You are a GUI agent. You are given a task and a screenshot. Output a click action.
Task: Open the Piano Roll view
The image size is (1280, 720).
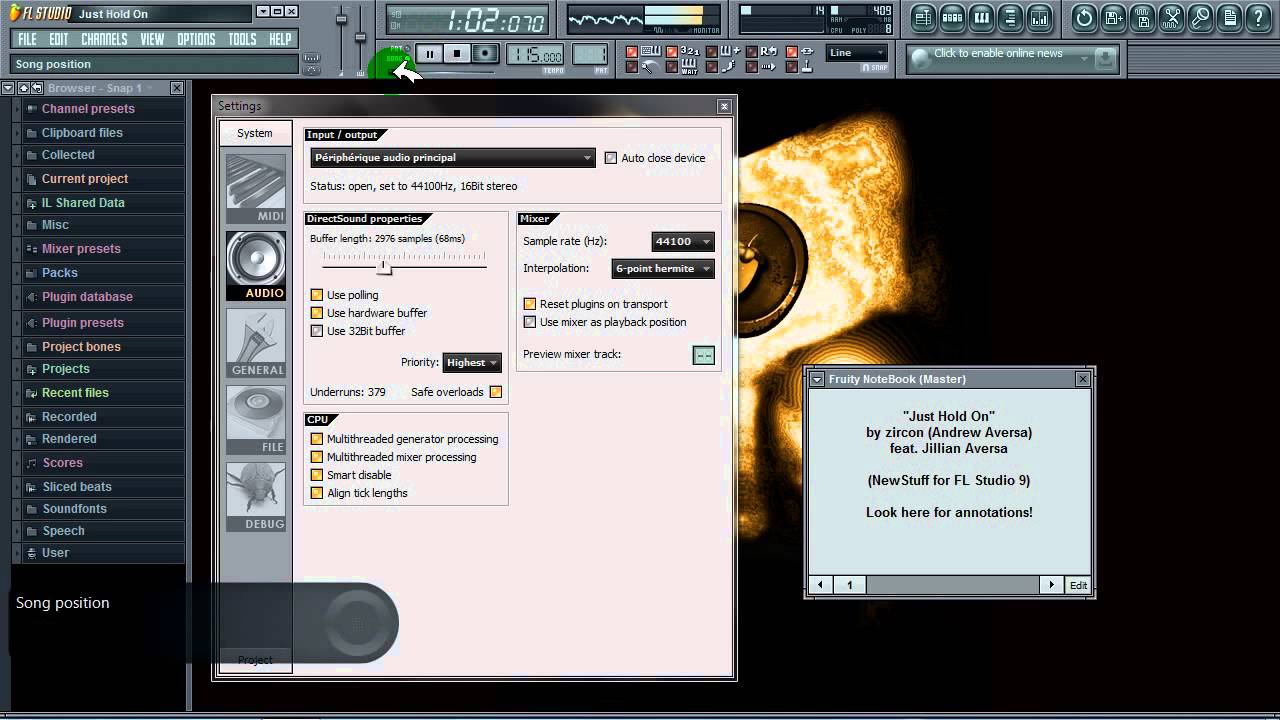point(981,18)
